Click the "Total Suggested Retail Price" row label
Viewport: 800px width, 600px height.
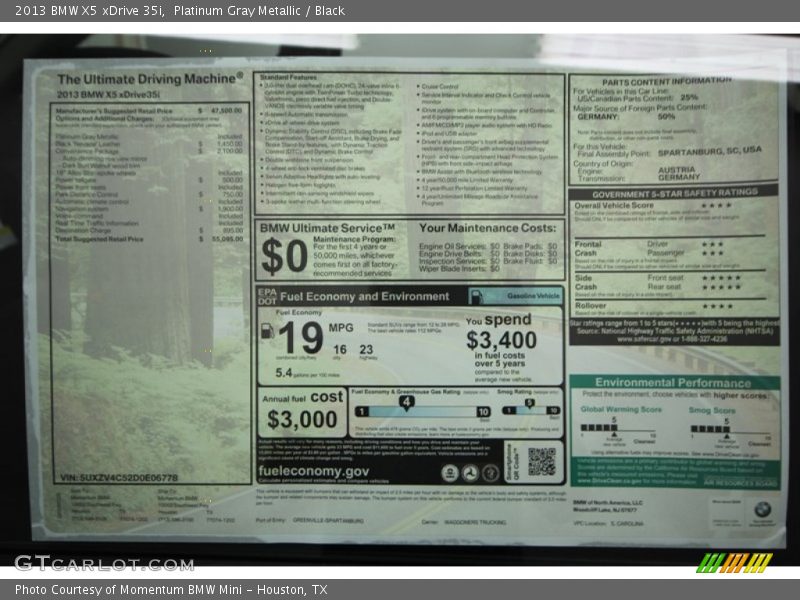[99, 239]
